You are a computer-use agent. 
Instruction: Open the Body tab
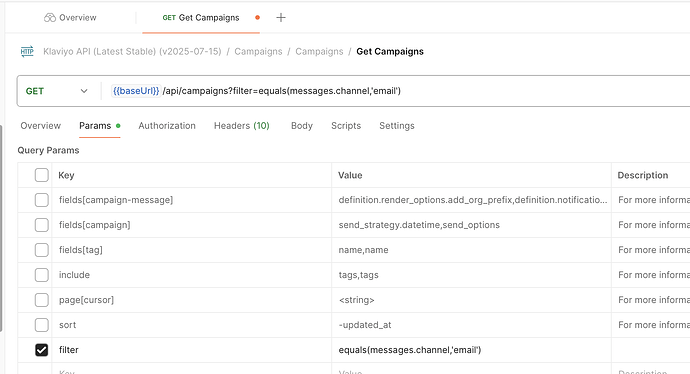pos(302,126)
